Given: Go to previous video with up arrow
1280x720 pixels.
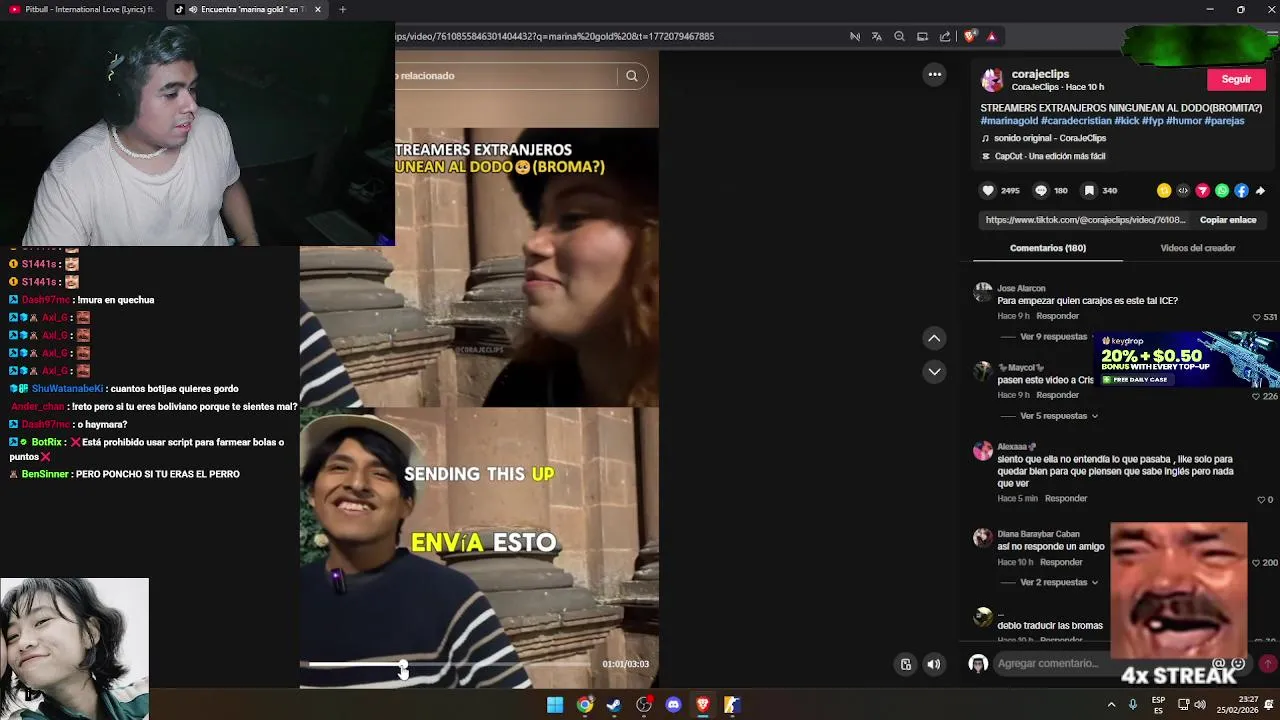Looking at the screenshot, I should [934, 338].
